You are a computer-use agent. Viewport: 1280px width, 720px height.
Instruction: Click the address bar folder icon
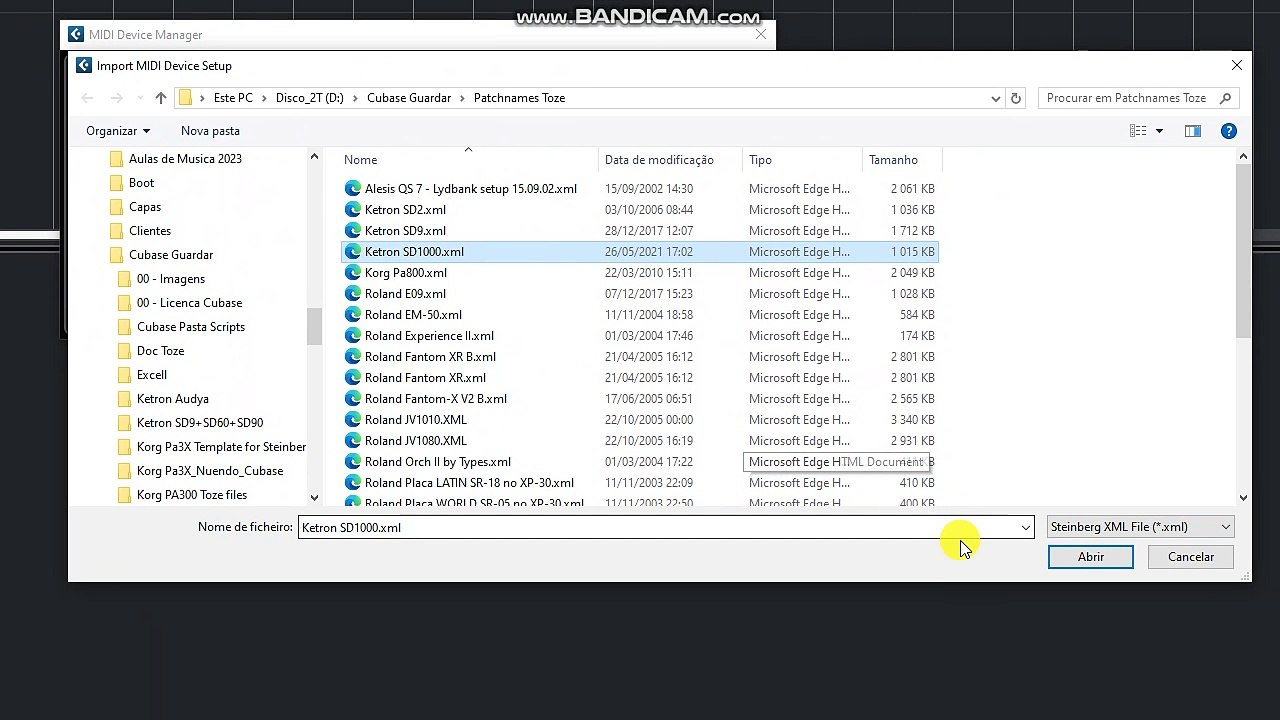click(x=185, y=98)
